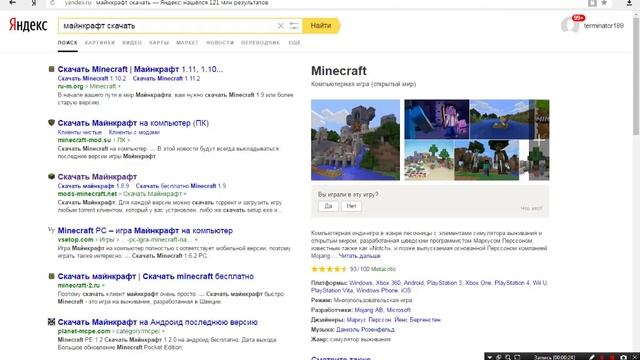Click the minecraft-2.ru favicon
The width and height of the screenshot is (640, 360).
(51, 276)
